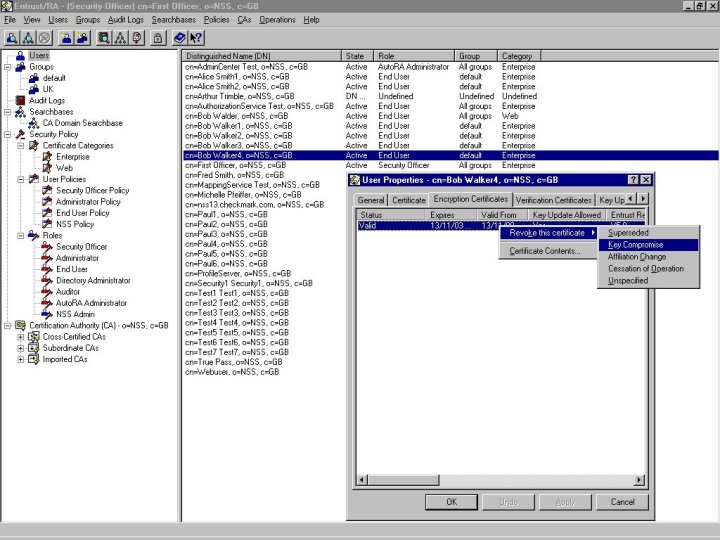Activate the context help pointer icon
The width and height of the screenshot is (720, 540).
[196, 38]
